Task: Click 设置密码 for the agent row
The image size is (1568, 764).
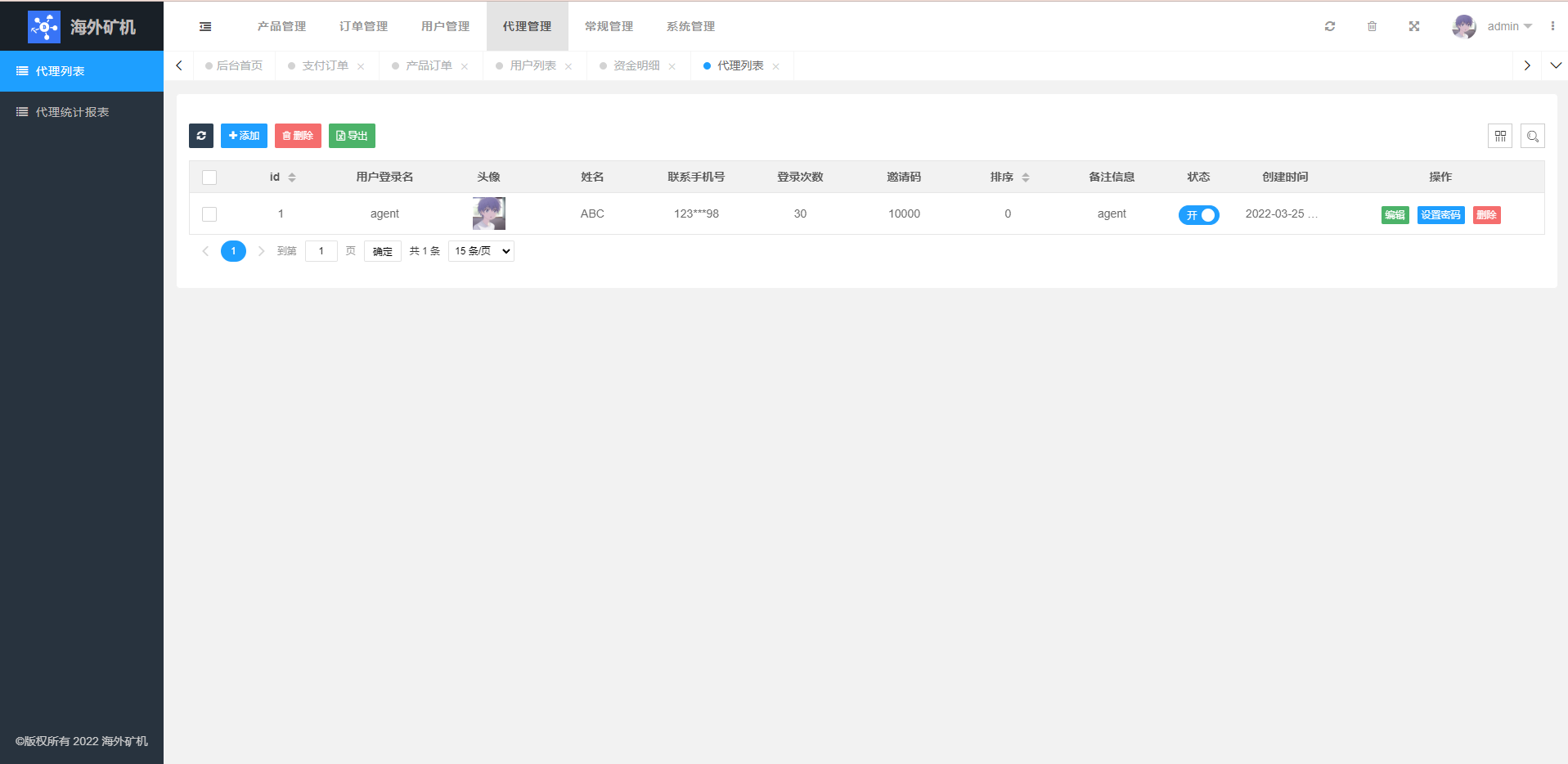Action: pos(1440,215)
